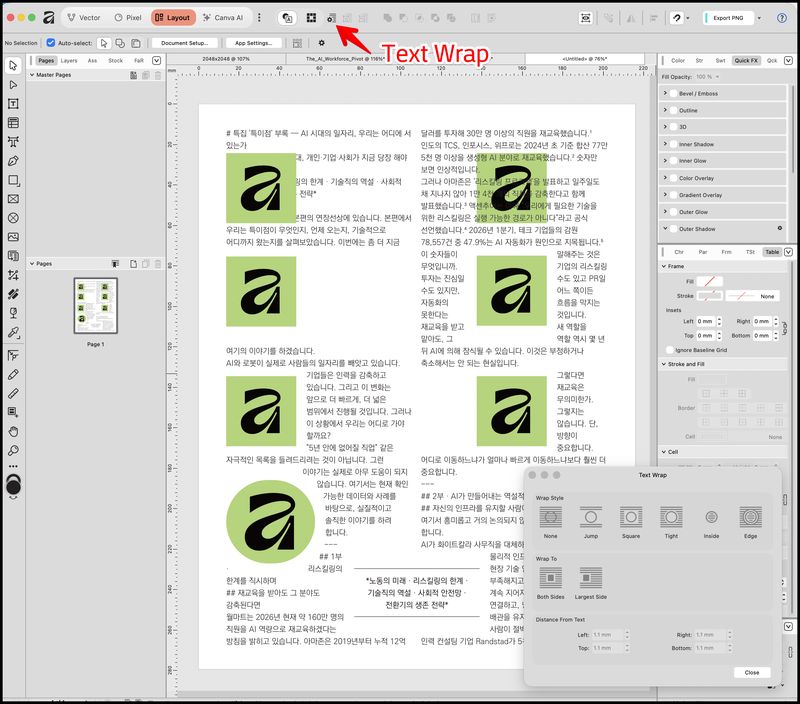Click the Document Setup button
Image resolution: width=800 pixels, height=704 pixels.
pyautogui.click(x=185, y=43)
